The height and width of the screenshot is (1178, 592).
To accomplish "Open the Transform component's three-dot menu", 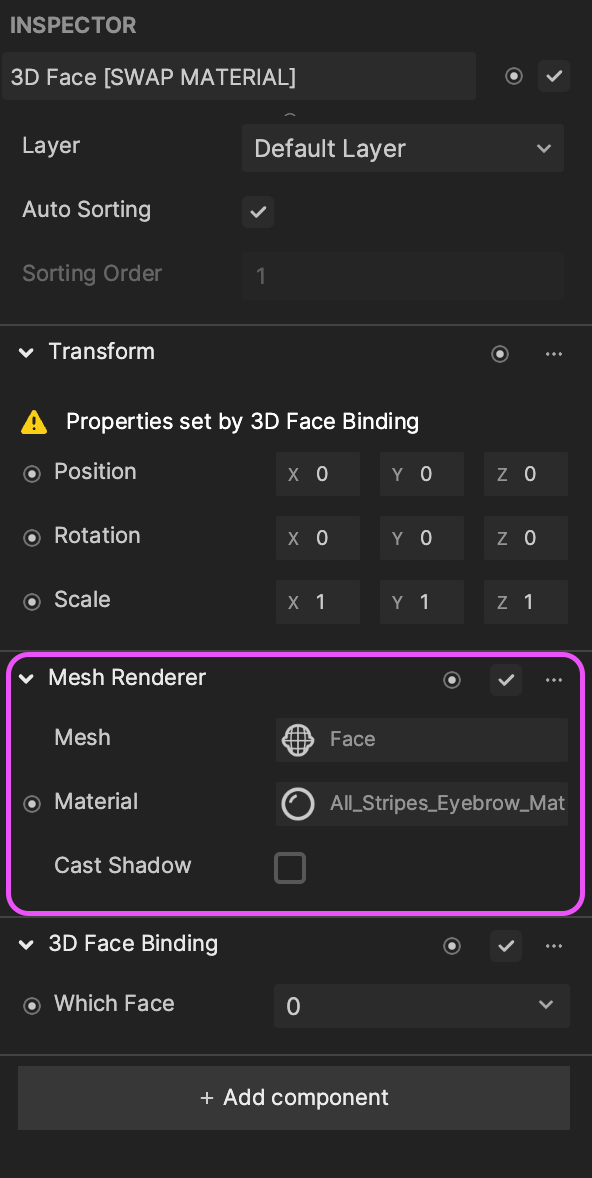I will point(554,354).
